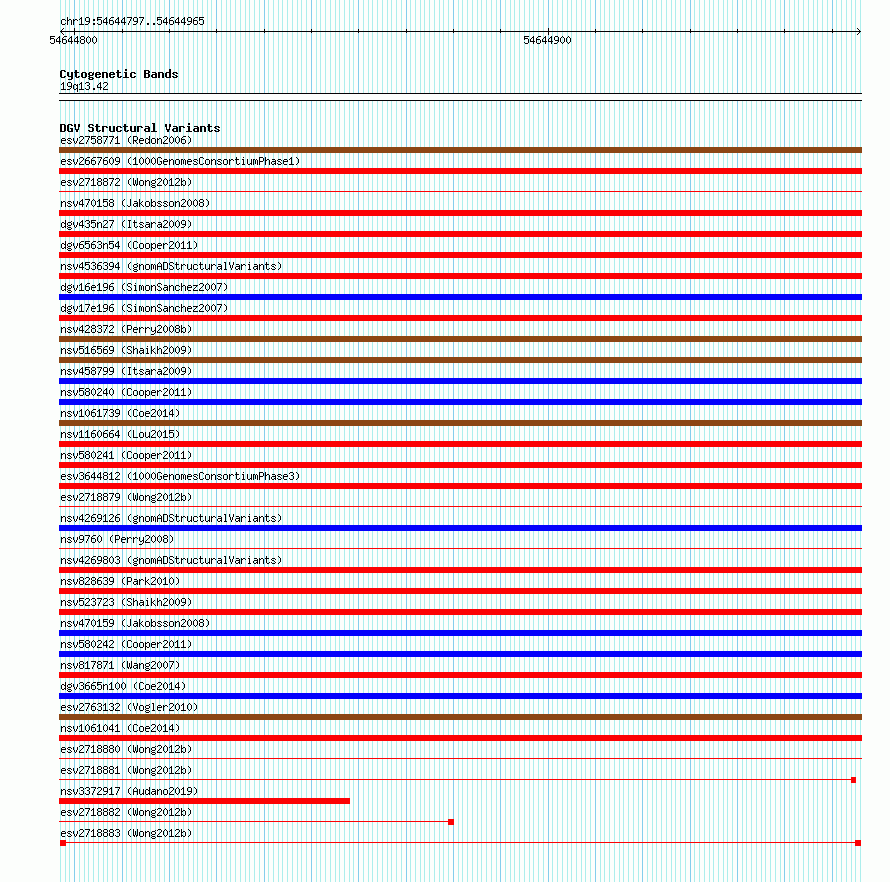Click the 19q13.42 band label
This screenshot has width=890, height=882.
point(84,86)
